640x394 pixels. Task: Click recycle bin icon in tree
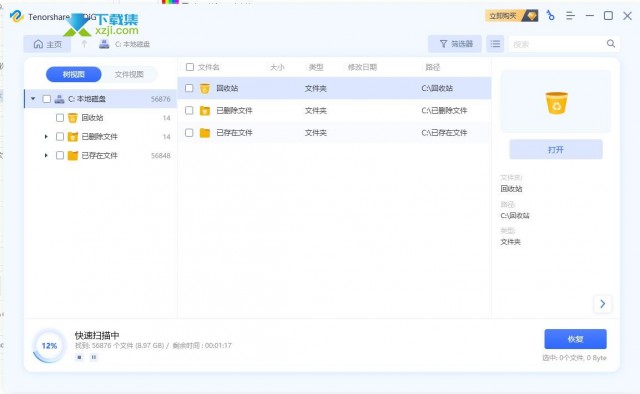[73, 118]
